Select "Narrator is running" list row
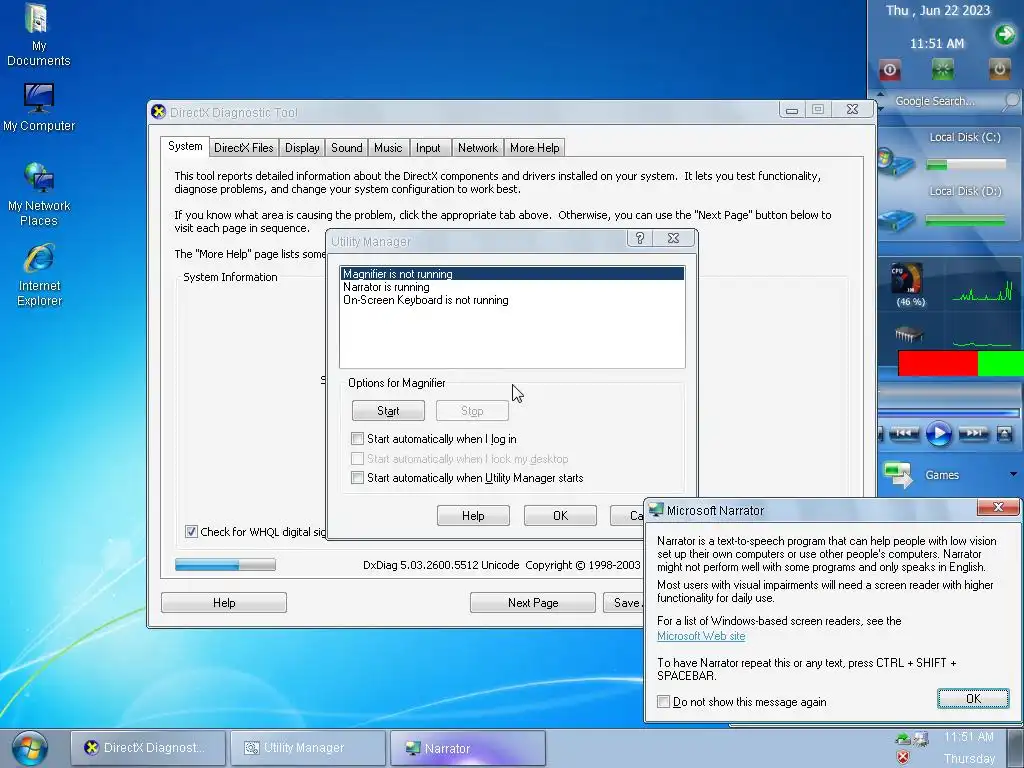Screen dimensions: 1024x768 512,287
